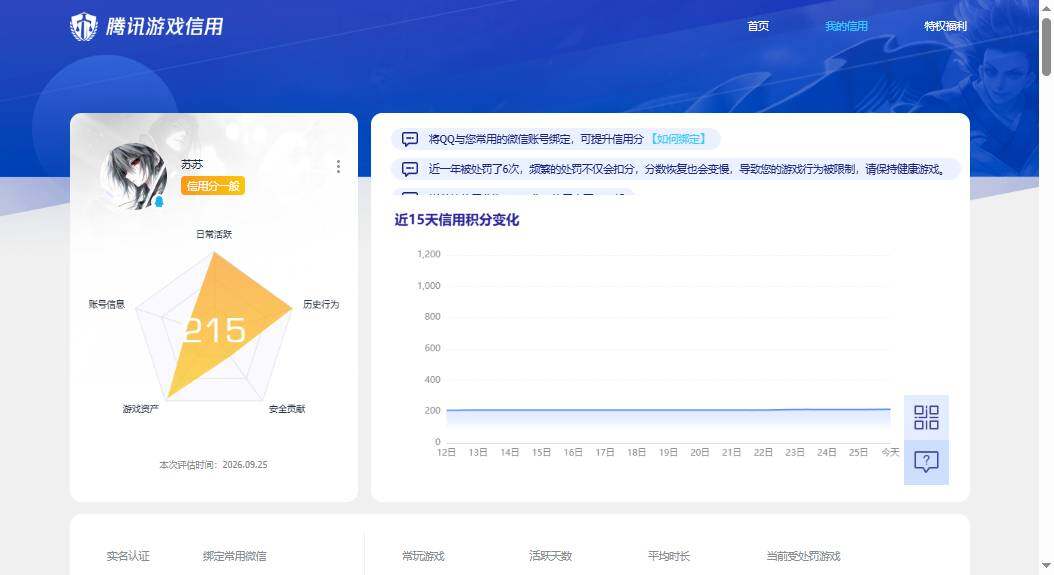Click the 平均时长 column label
The image size is (1054, 575).
[669, 556]
